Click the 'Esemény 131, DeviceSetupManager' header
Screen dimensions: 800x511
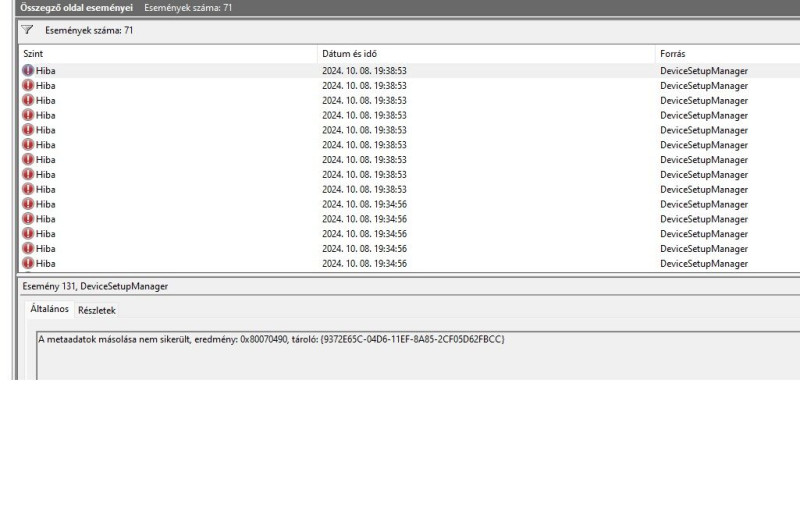click(95, 286)
